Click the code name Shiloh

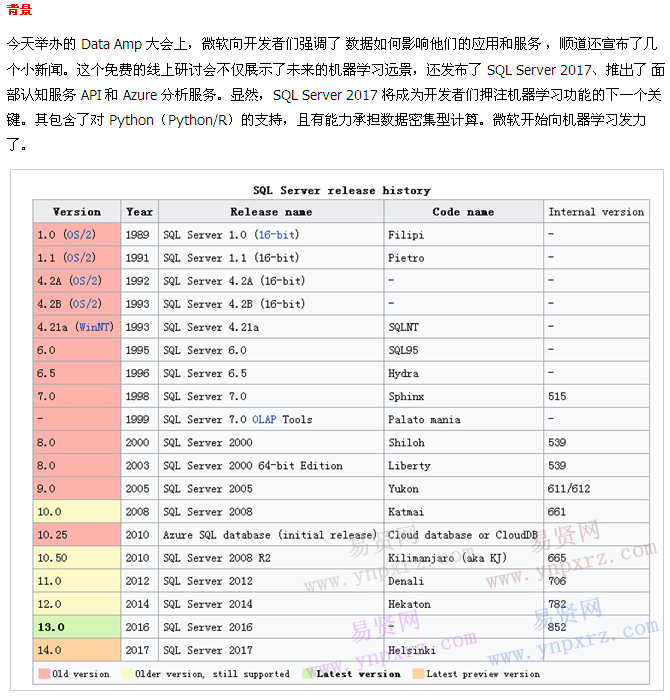[406, 442]
